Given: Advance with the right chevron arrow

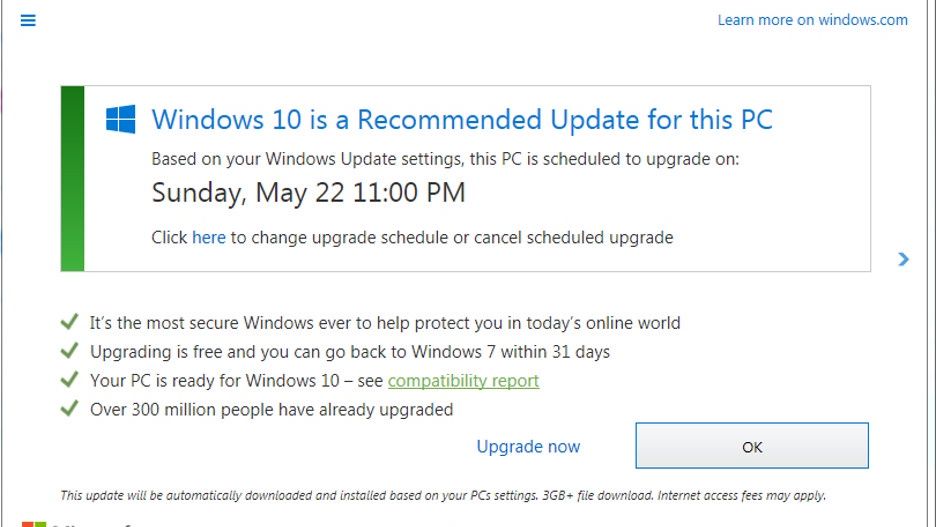Looking at the screenshot, I should pos(903,259).
